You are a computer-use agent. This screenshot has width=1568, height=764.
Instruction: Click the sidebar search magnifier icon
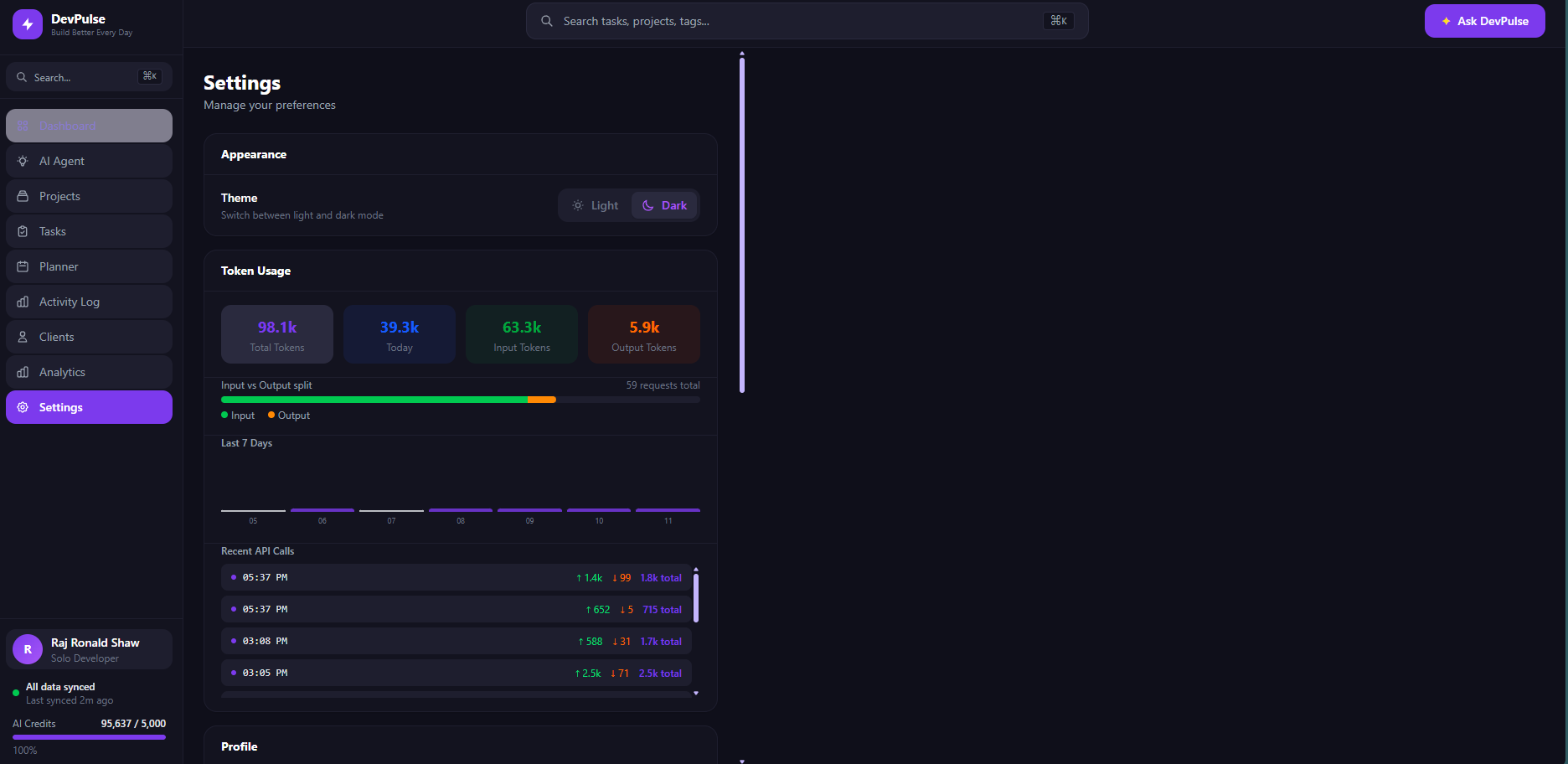click(22, 77)
